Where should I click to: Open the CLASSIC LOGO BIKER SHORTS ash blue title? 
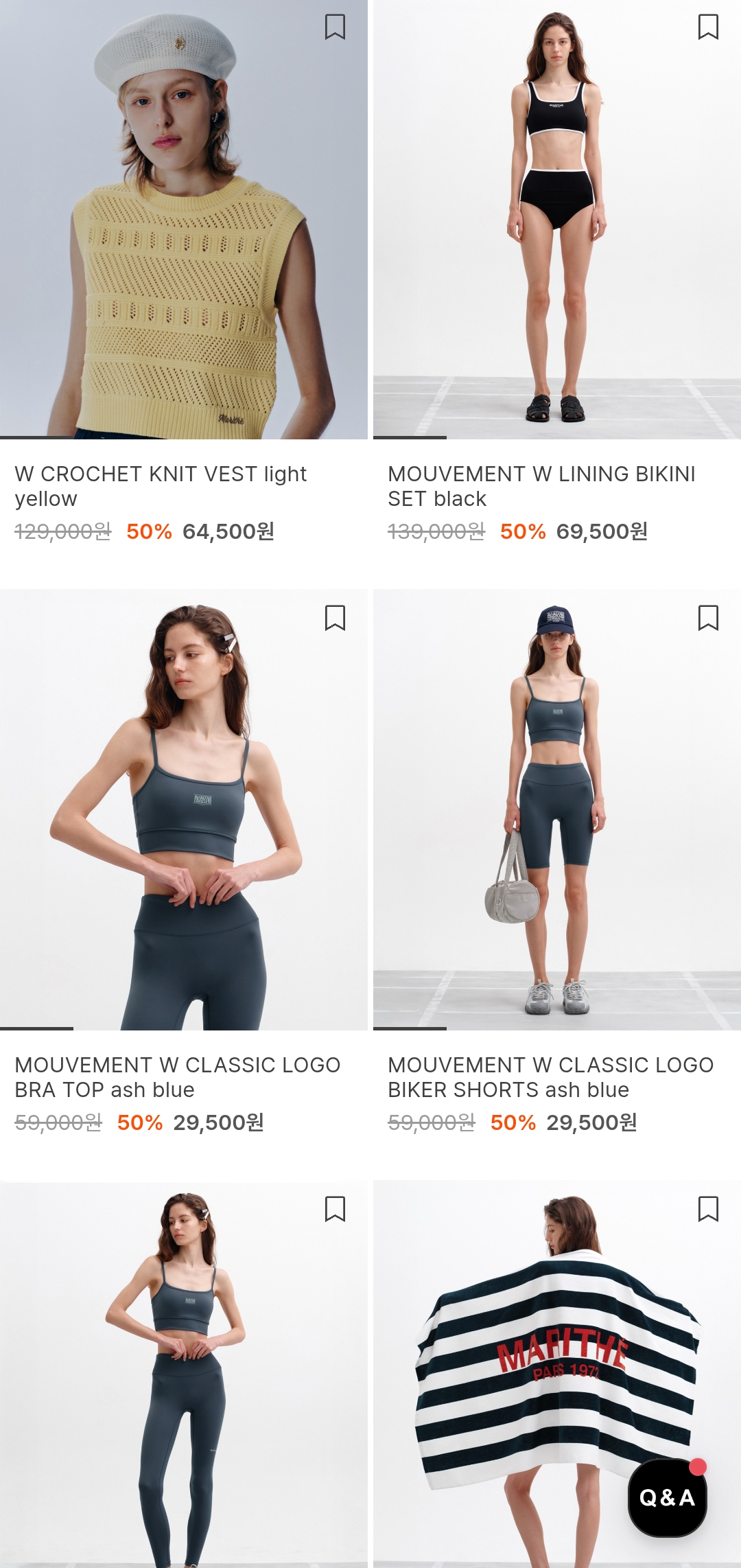coord(551,1077)
